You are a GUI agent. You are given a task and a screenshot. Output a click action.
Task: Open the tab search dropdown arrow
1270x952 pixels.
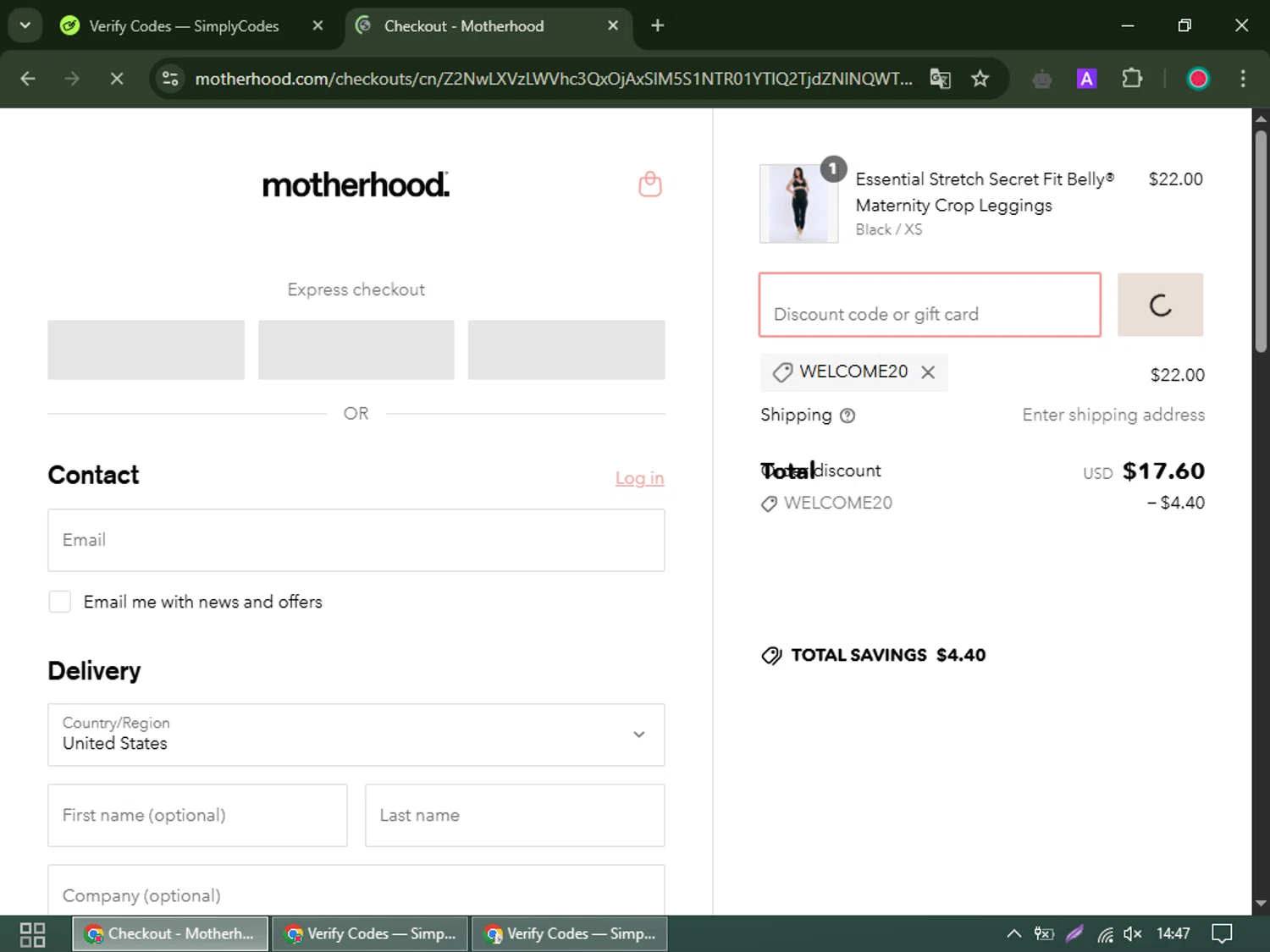[x=25, y=25]
